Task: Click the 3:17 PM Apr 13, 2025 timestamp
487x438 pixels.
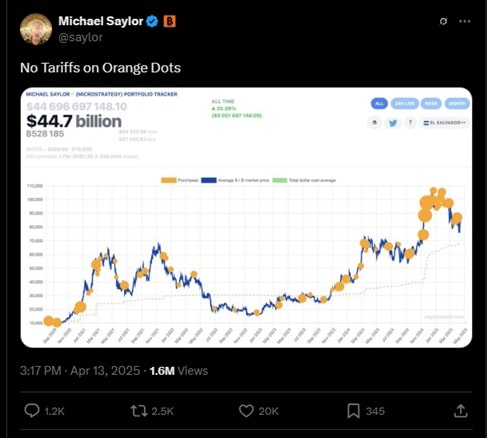Action: click(x=80, y=371)
